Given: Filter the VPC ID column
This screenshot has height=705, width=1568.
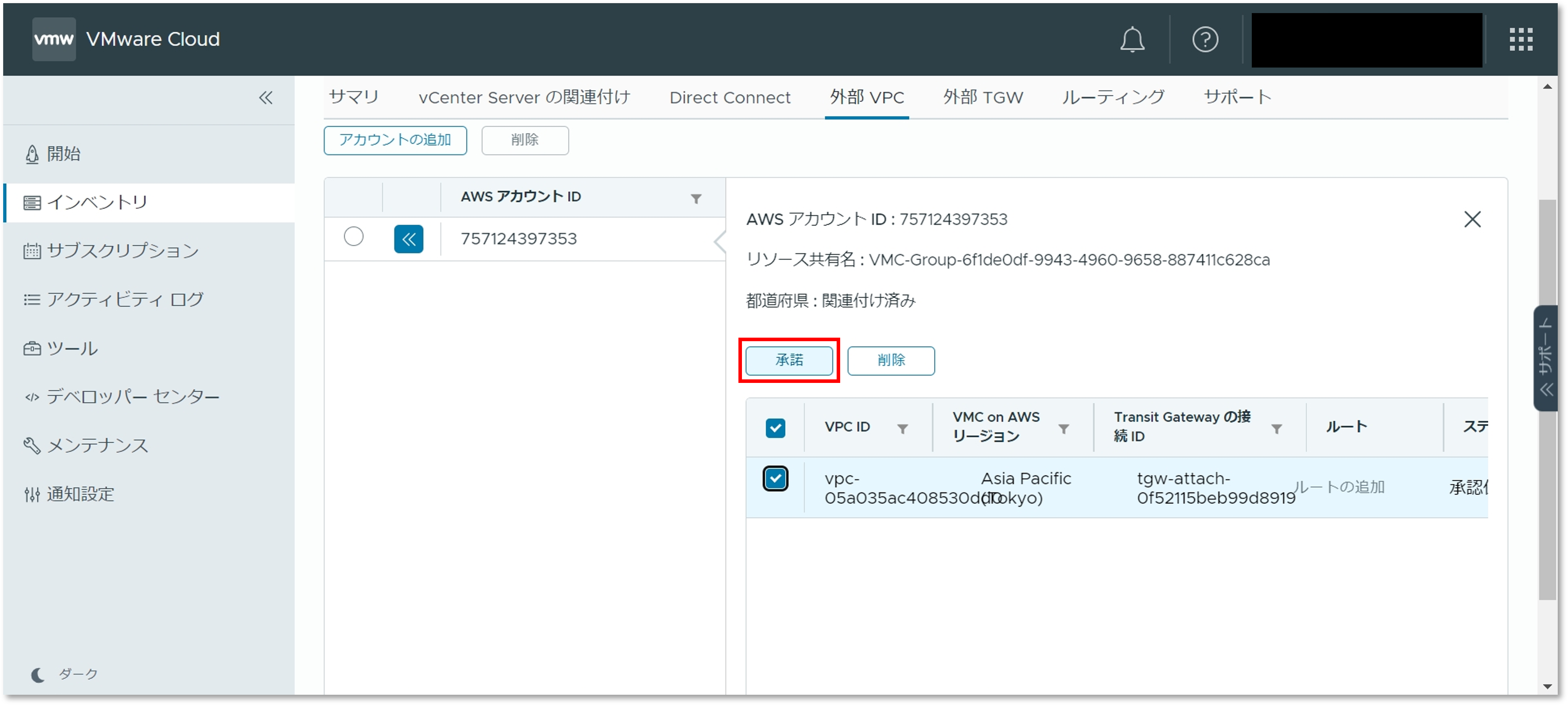Looking at the screenshot, I should click(903, 429).
